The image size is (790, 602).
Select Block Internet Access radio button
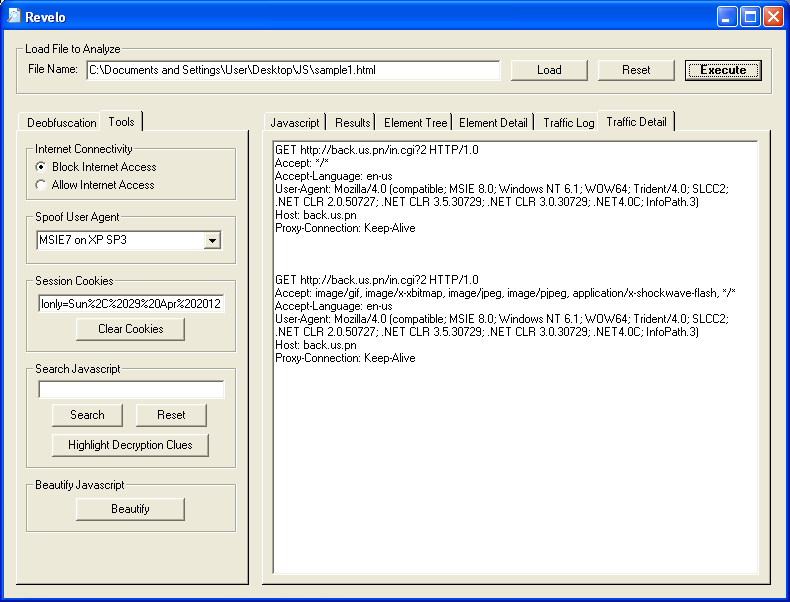(x=42, y=167)
